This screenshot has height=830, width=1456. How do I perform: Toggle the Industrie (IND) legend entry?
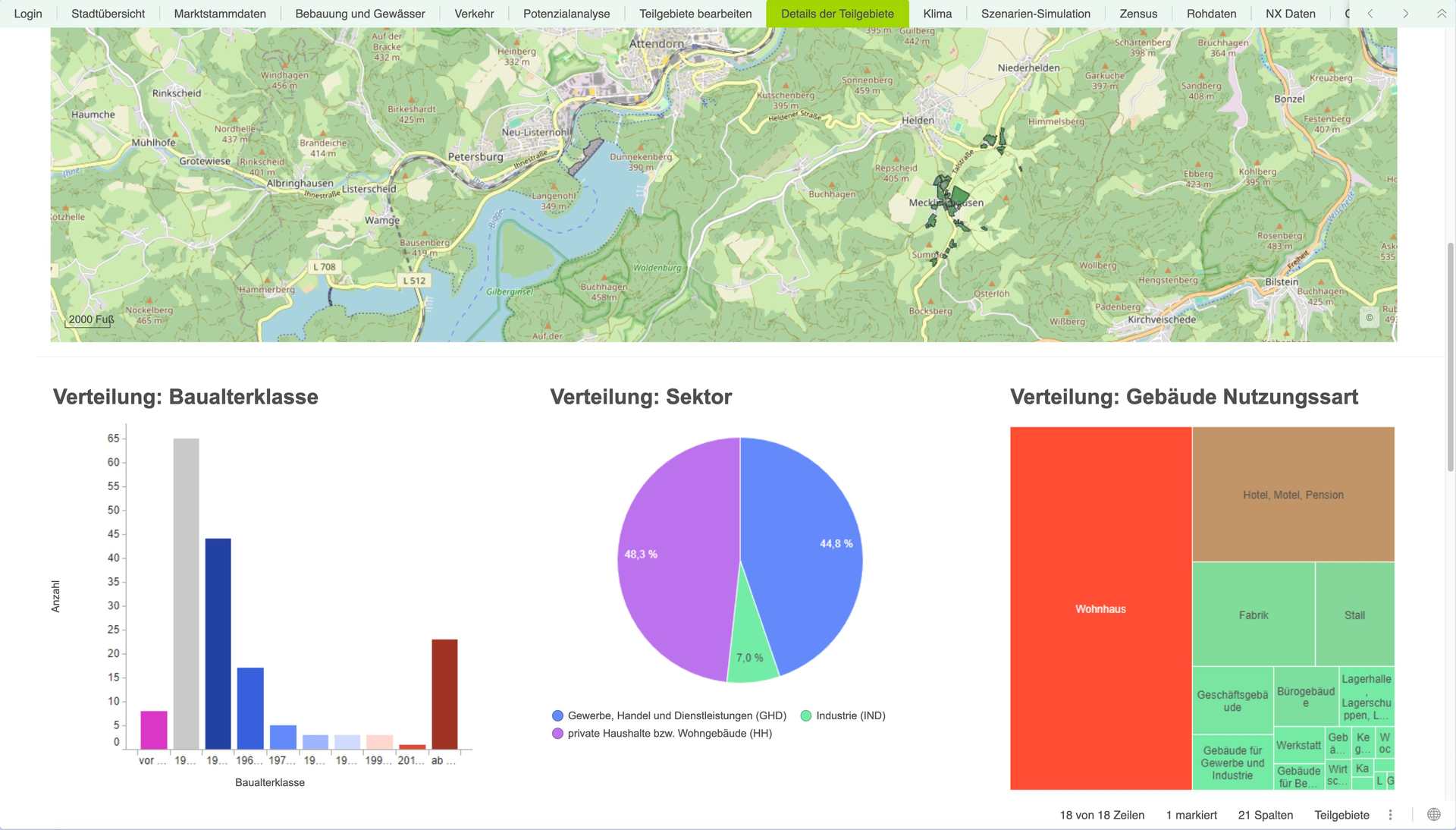coord(843,715)
